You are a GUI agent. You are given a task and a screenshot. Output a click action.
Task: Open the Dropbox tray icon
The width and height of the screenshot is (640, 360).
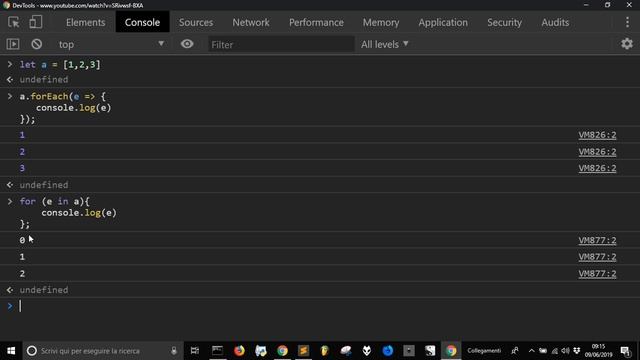pos(576,351)
